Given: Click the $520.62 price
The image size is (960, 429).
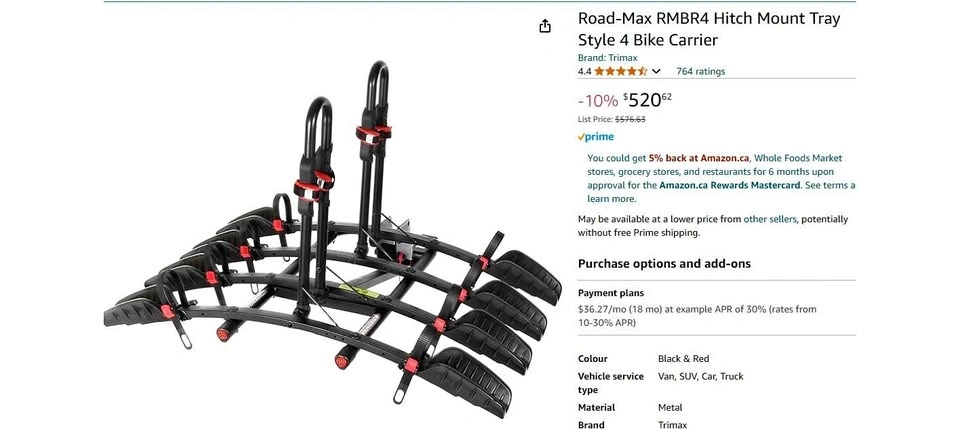Looking at the screenshot, I should [647, 99].
